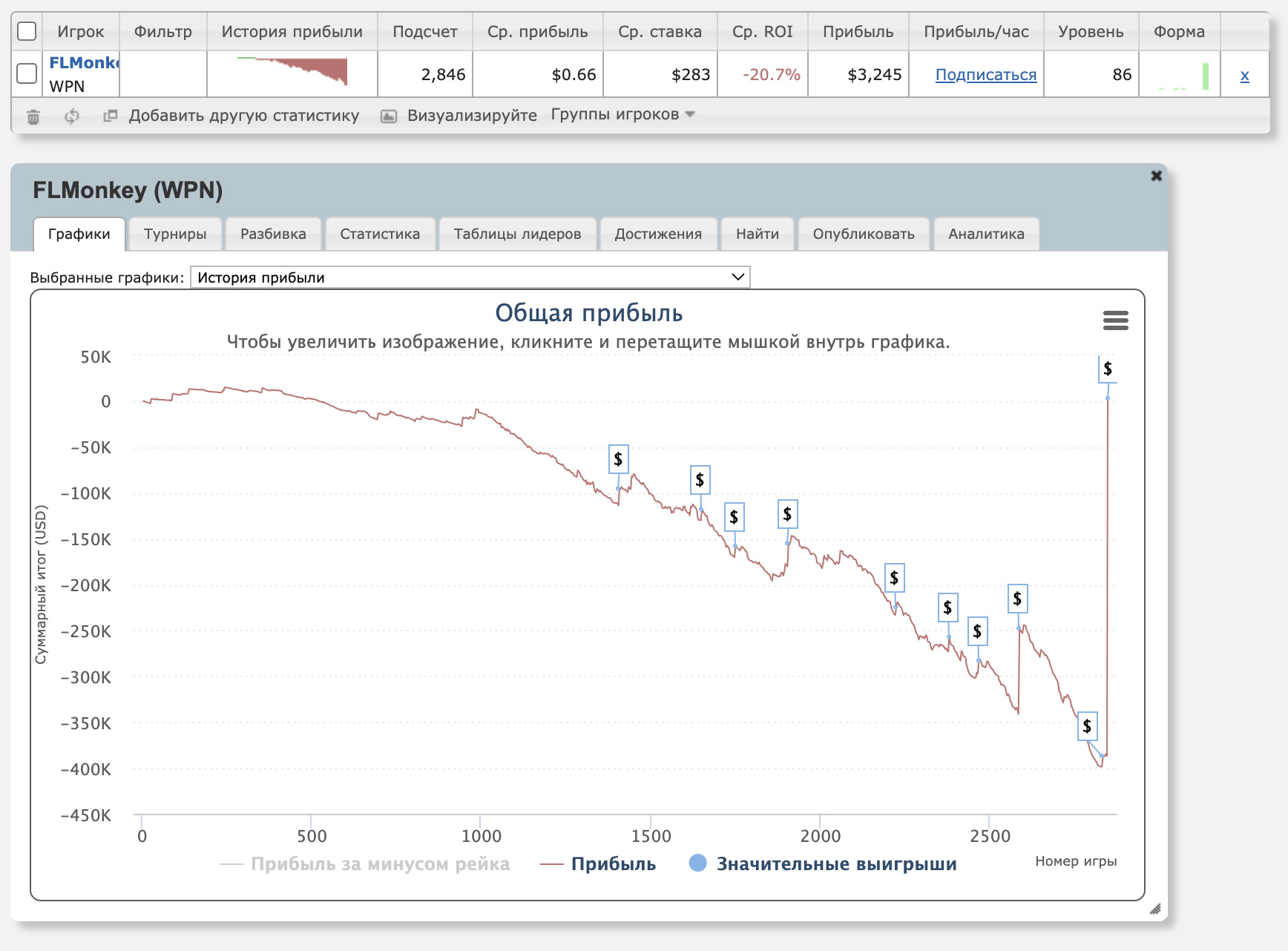The width and height of the screenshot is (1288, 951).
Task: Click the trash delete icon
Action: coord(33,116)
